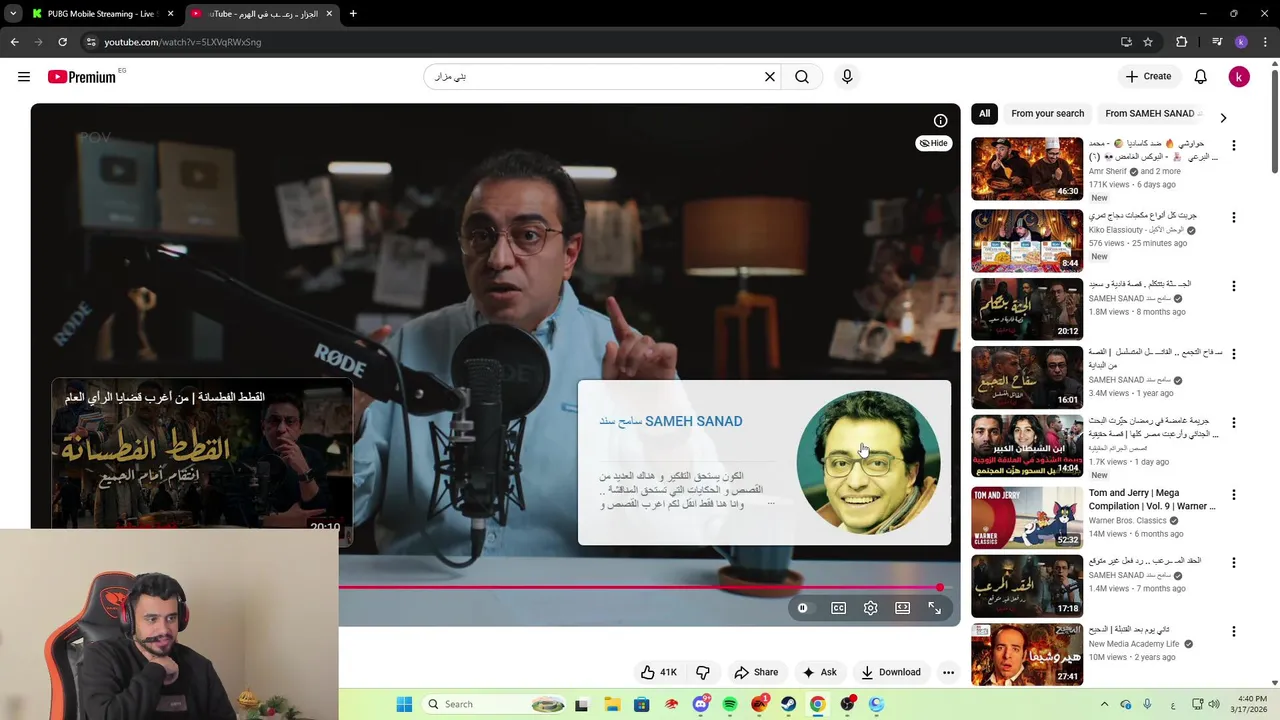Click the SAMEH SANAD end-screen channel card

764,462
